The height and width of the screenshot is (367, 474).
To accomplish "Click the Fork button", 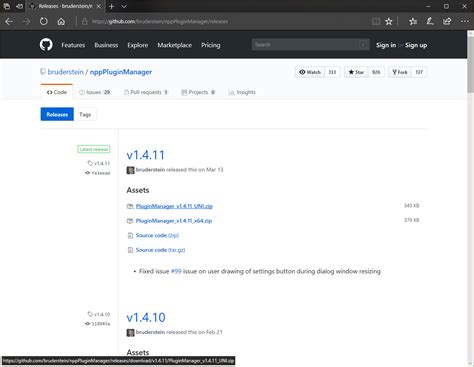I will click(x=400, y=72).
